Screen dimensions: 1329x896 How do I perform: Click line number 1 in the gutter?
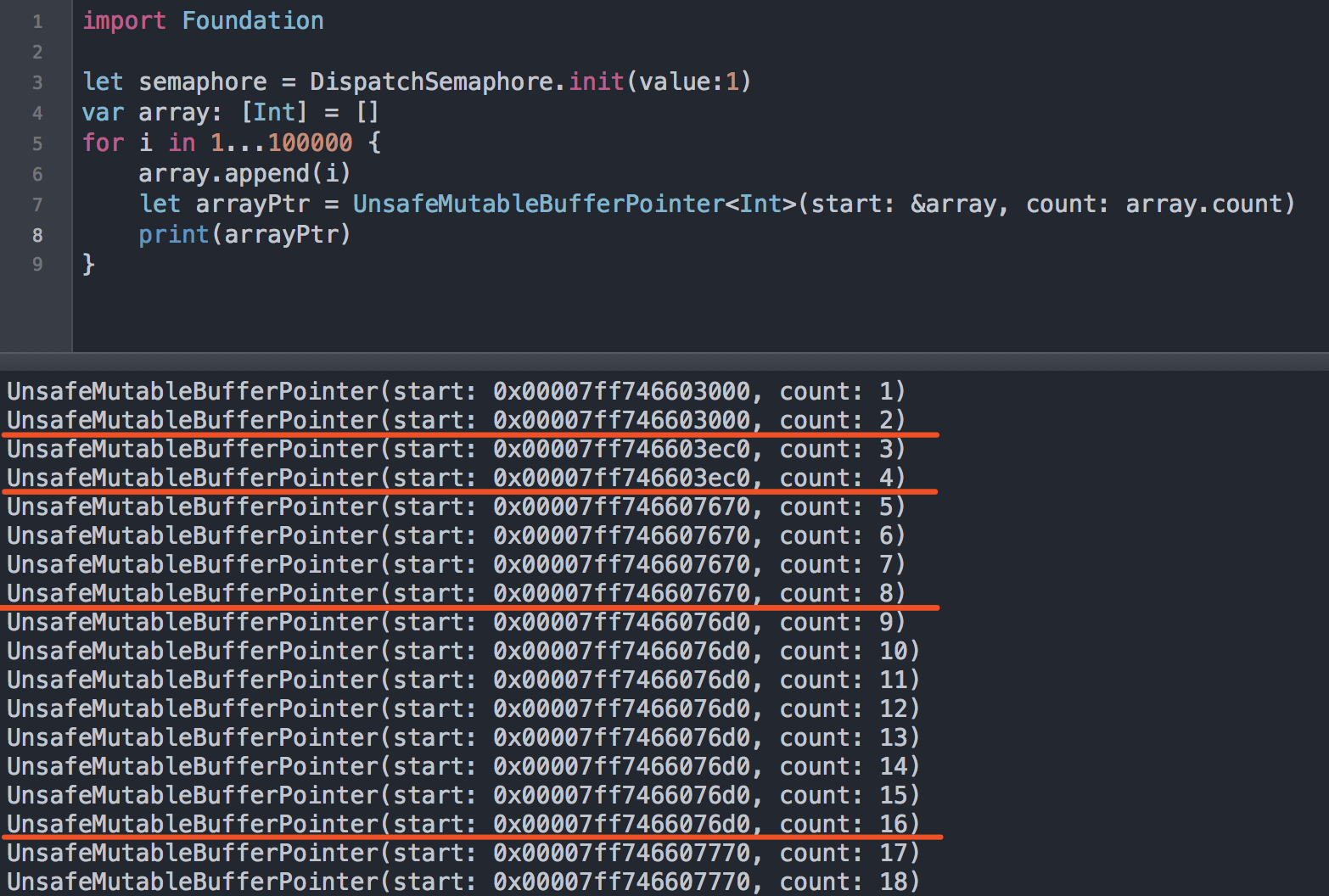37,21
